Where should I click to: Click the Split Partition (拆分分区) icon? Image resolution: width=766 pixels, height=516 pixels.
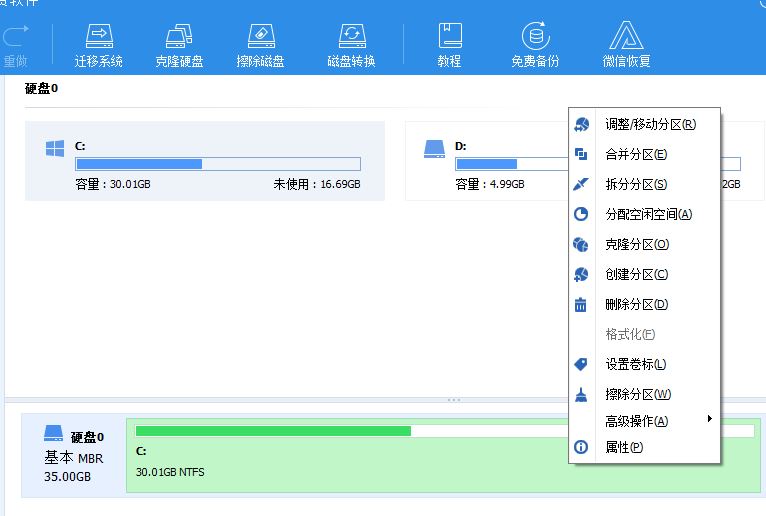581,184
